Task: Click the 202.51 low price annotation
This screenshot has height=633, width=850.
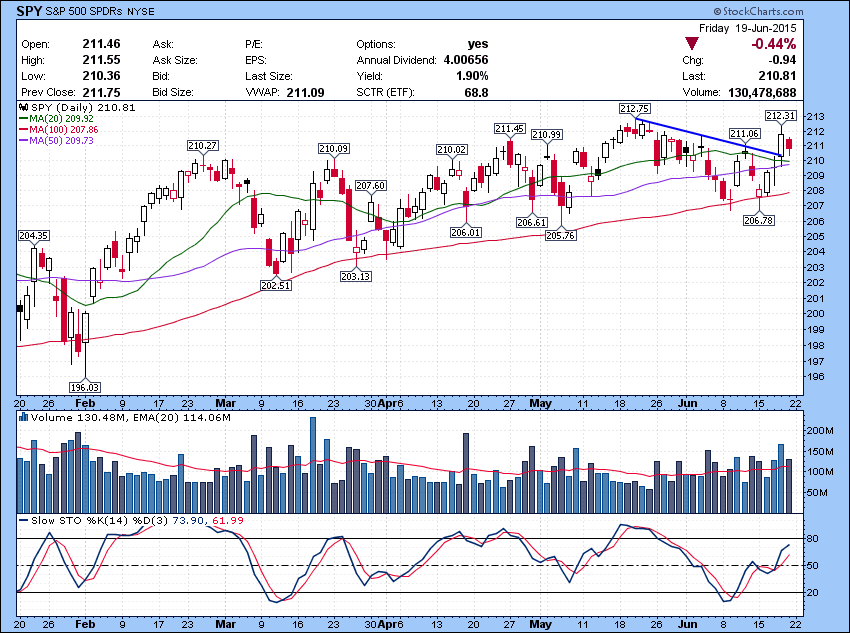Action: click(x=275, y=285)
